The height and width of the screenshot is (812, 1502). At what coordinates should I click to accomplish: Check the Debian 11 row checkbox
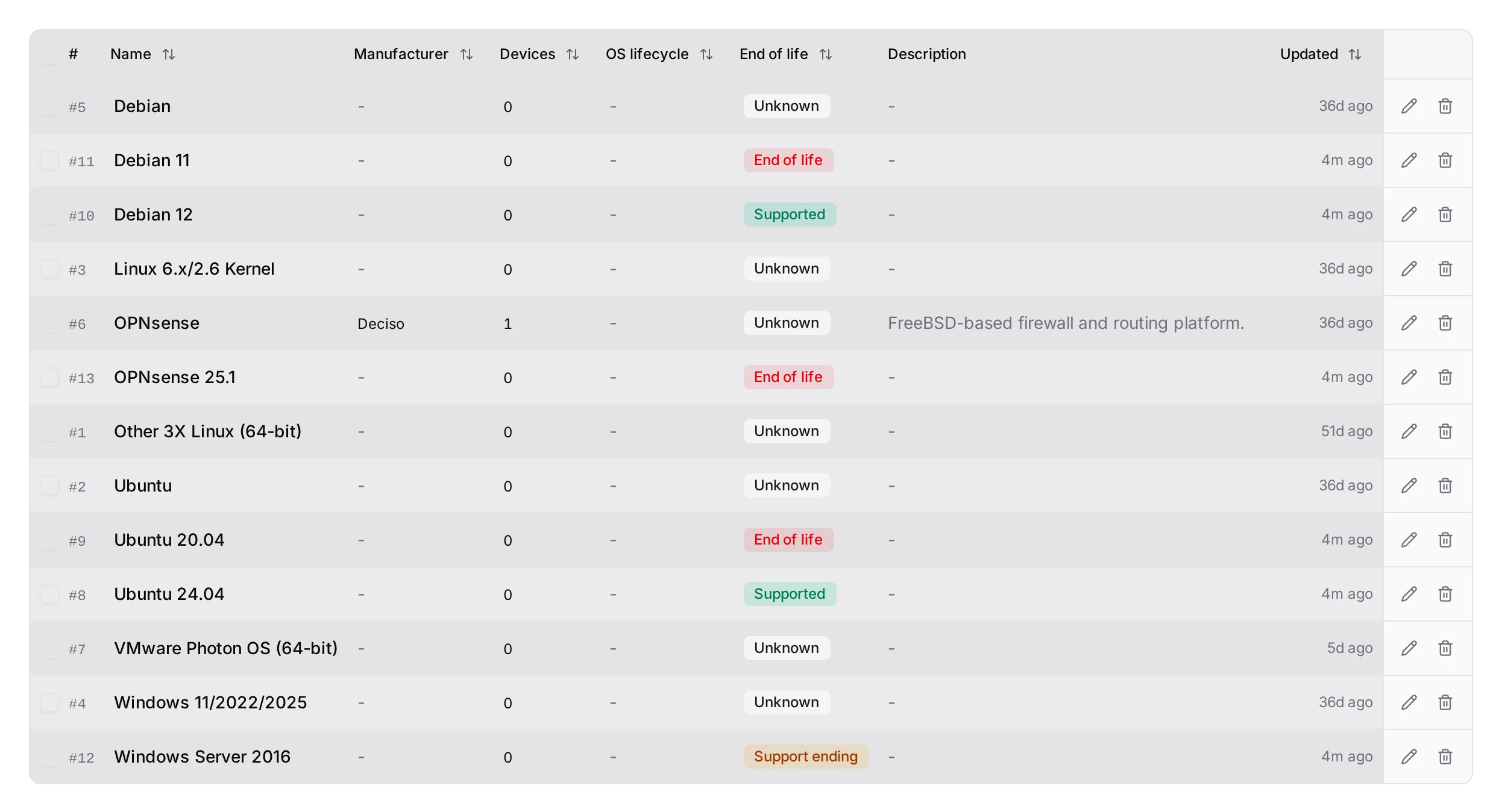[49, 160]
